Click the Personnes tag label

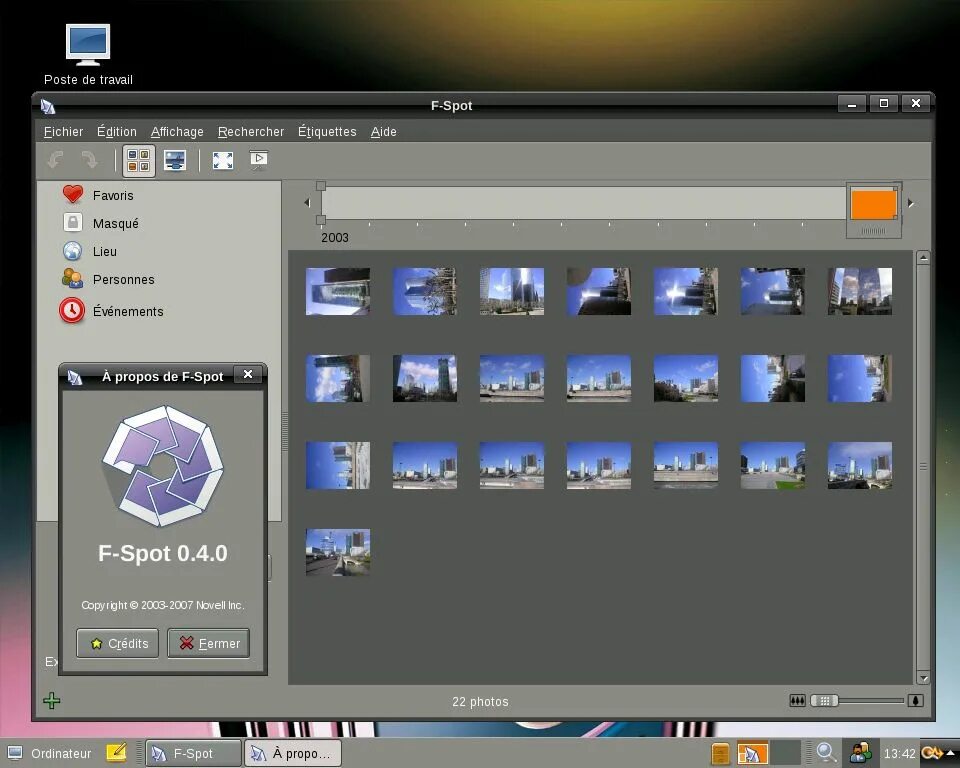[x=124, y=279]
